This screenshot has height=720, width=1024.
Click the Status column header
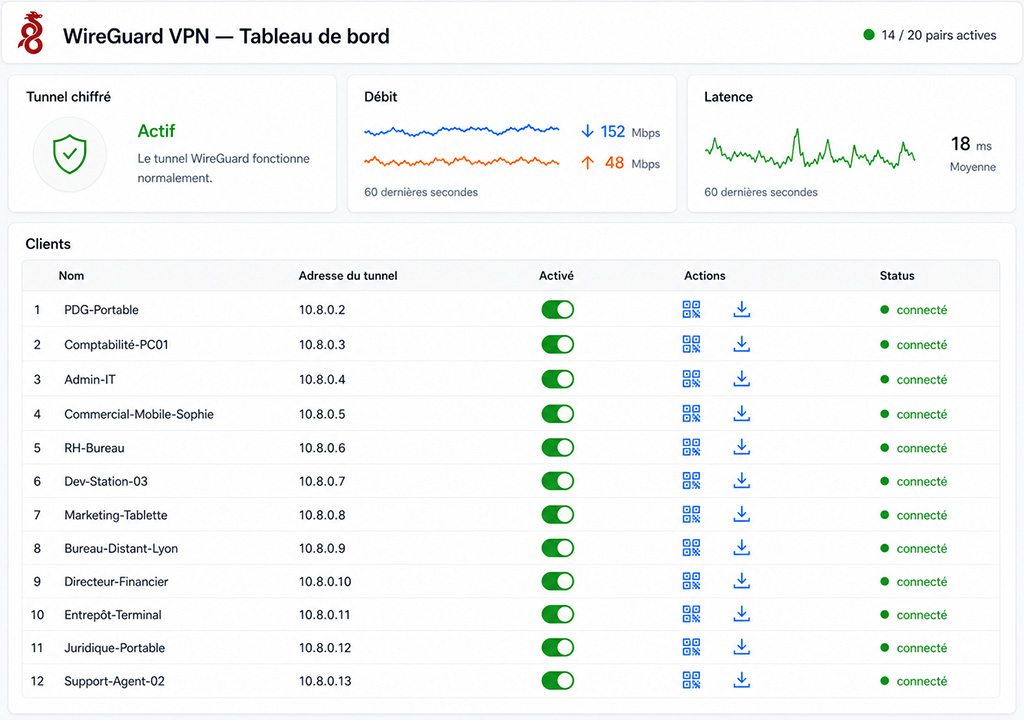(897, 276)
